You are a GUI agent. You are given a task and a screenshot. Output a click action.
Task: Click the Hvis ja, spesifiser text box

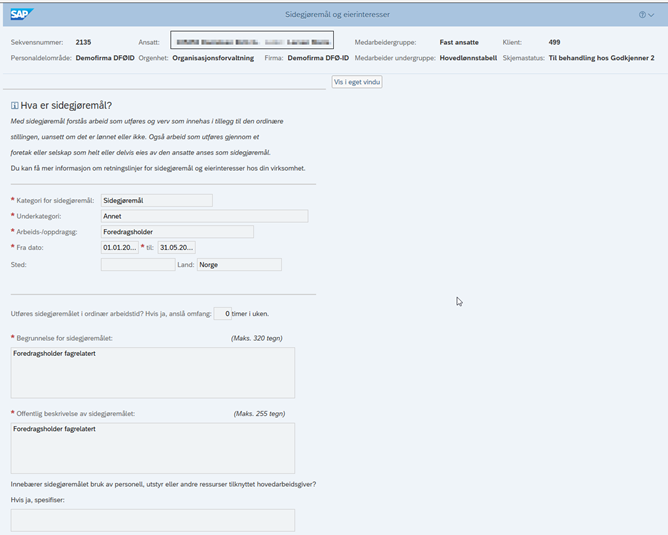click(x=153, y=520)
